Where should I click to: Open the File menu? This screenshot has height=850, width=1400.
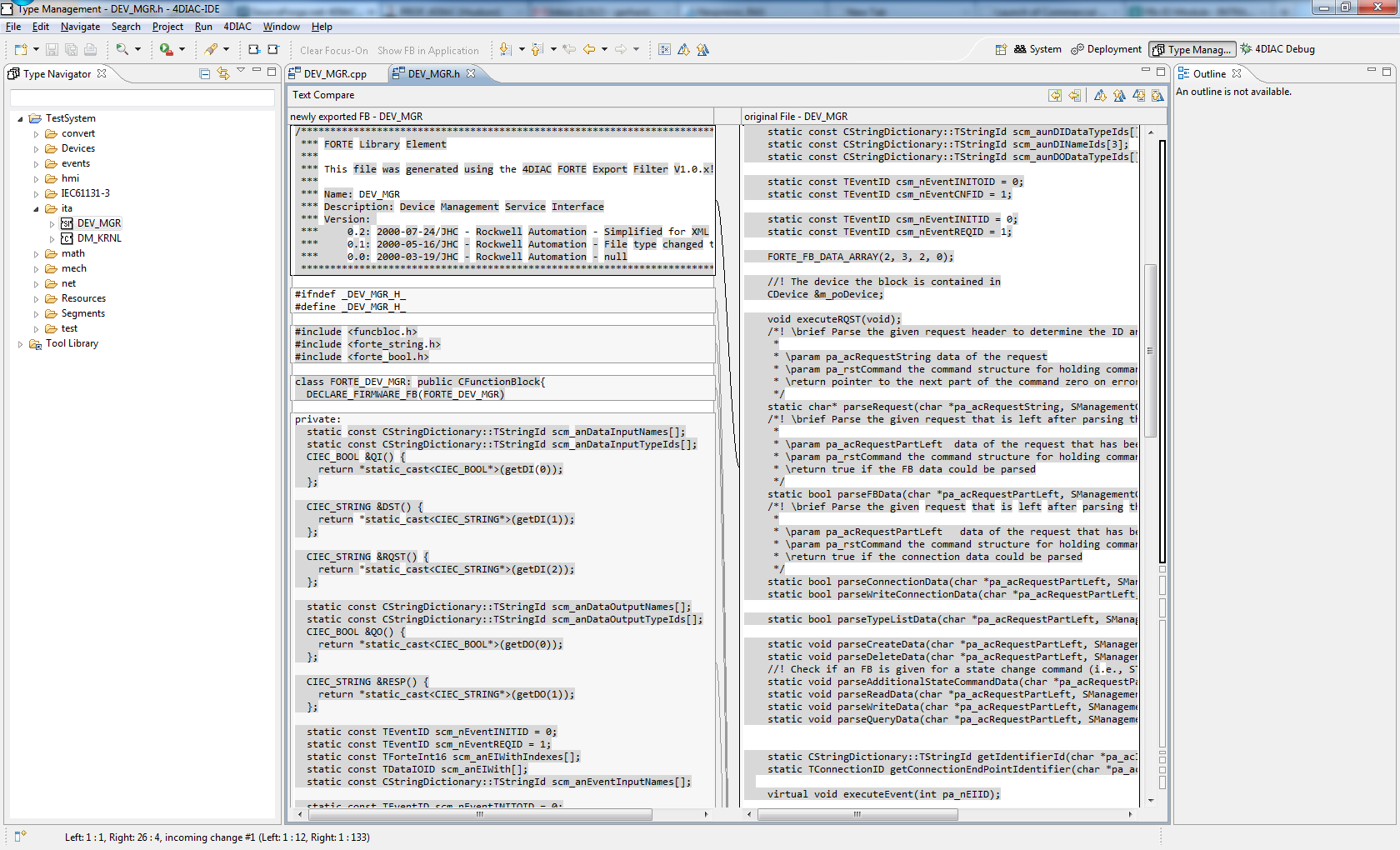(13, 27)
